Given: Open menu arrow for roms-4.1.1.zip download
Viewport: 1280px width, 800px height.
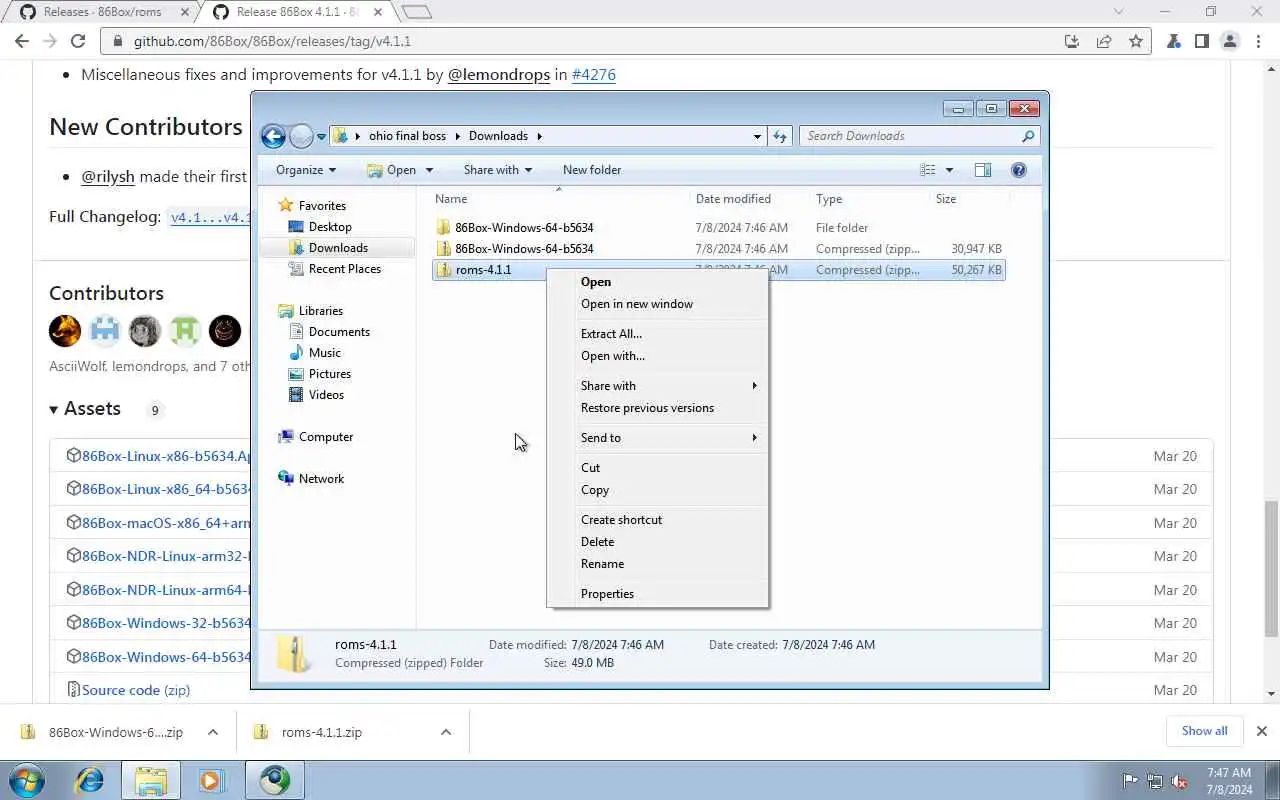Looking at the screenshot, I should 446,732.
